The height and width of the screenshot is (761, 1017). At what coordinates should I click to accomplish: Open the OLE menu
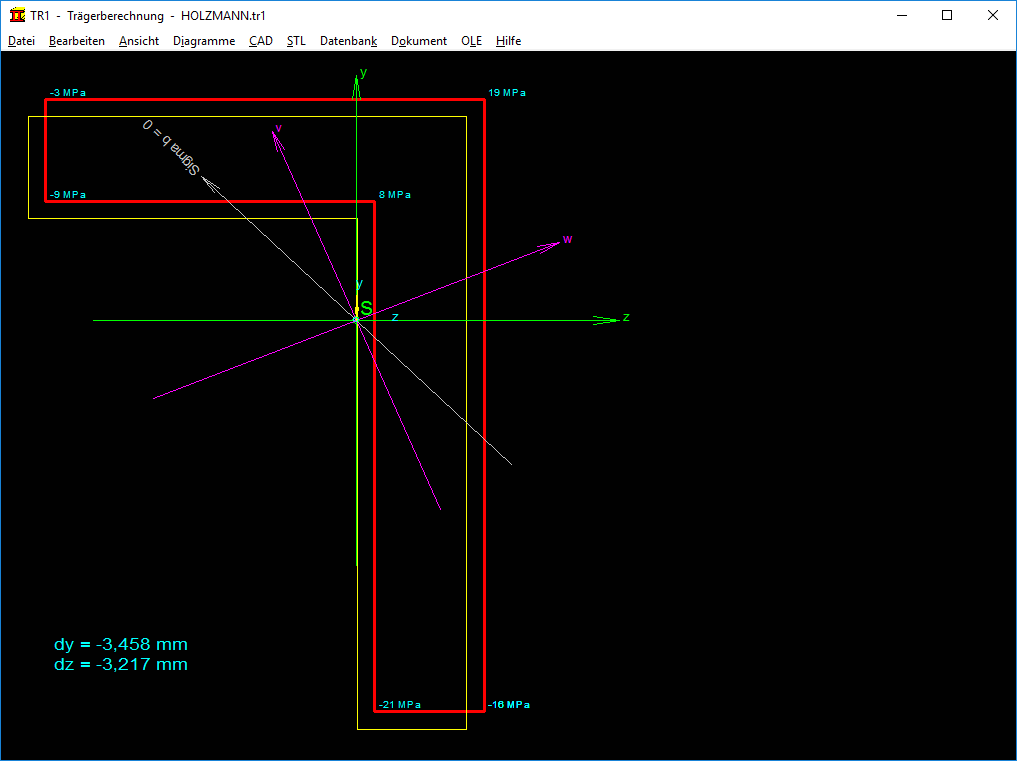tap(471, 41)
